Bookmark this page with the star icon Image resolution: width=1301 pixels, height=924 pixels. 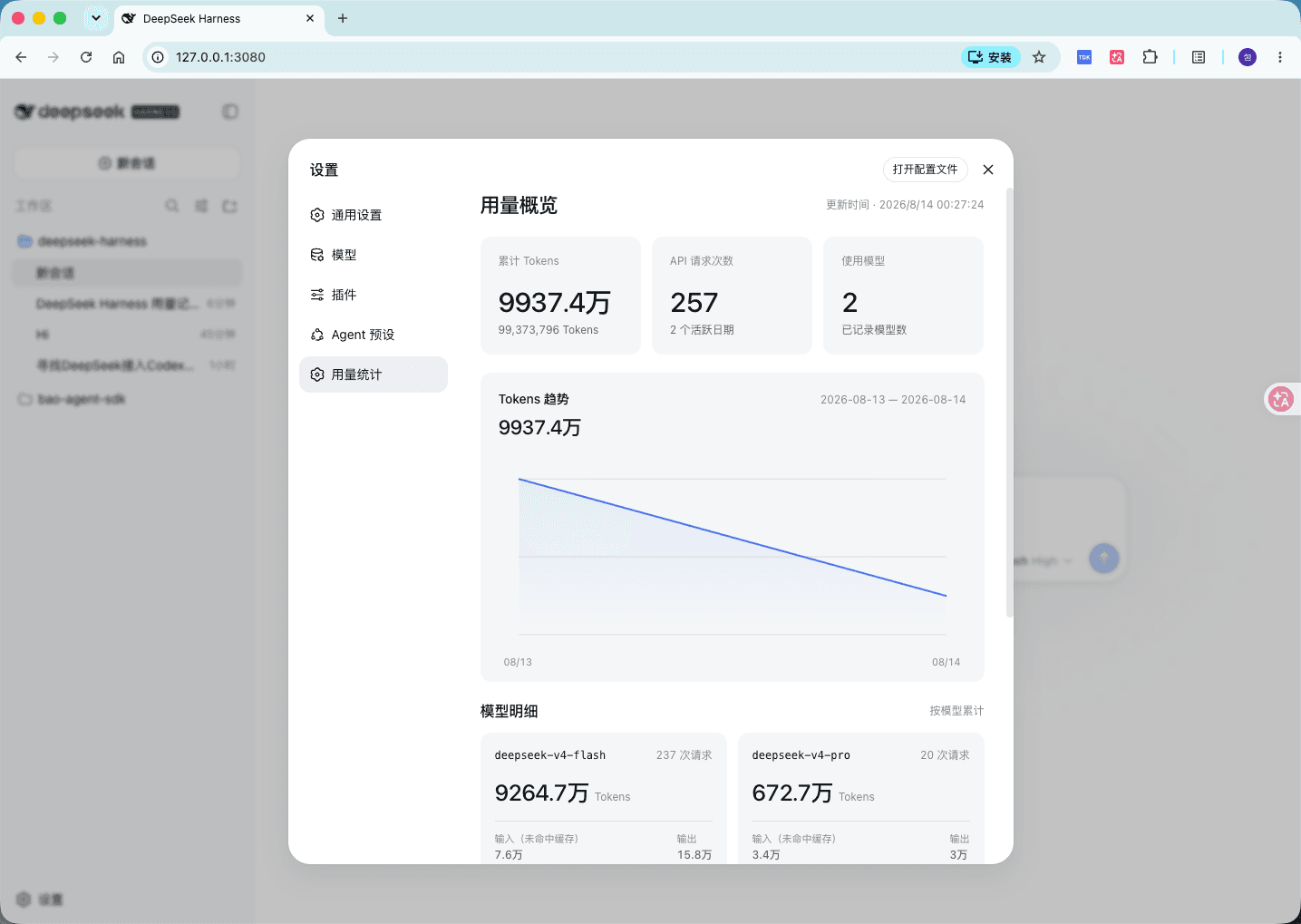tap(1039, 57)
